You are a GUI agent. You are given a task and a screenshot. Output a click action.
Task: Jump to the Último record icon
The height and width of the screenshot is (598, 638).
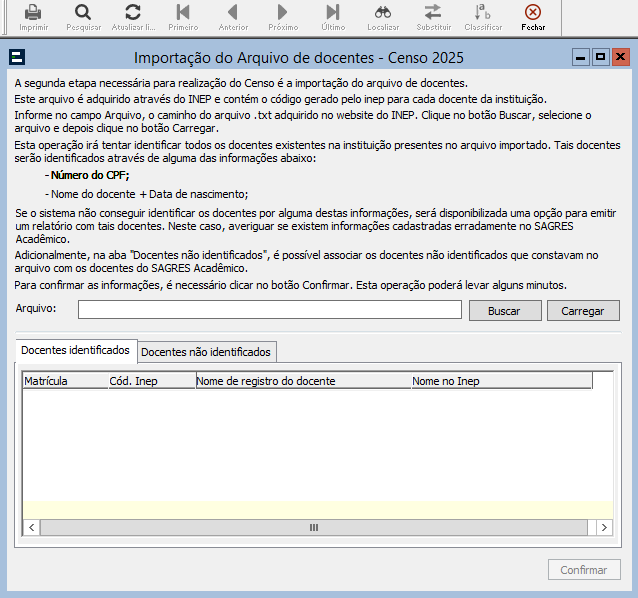[x=333, y=13]
